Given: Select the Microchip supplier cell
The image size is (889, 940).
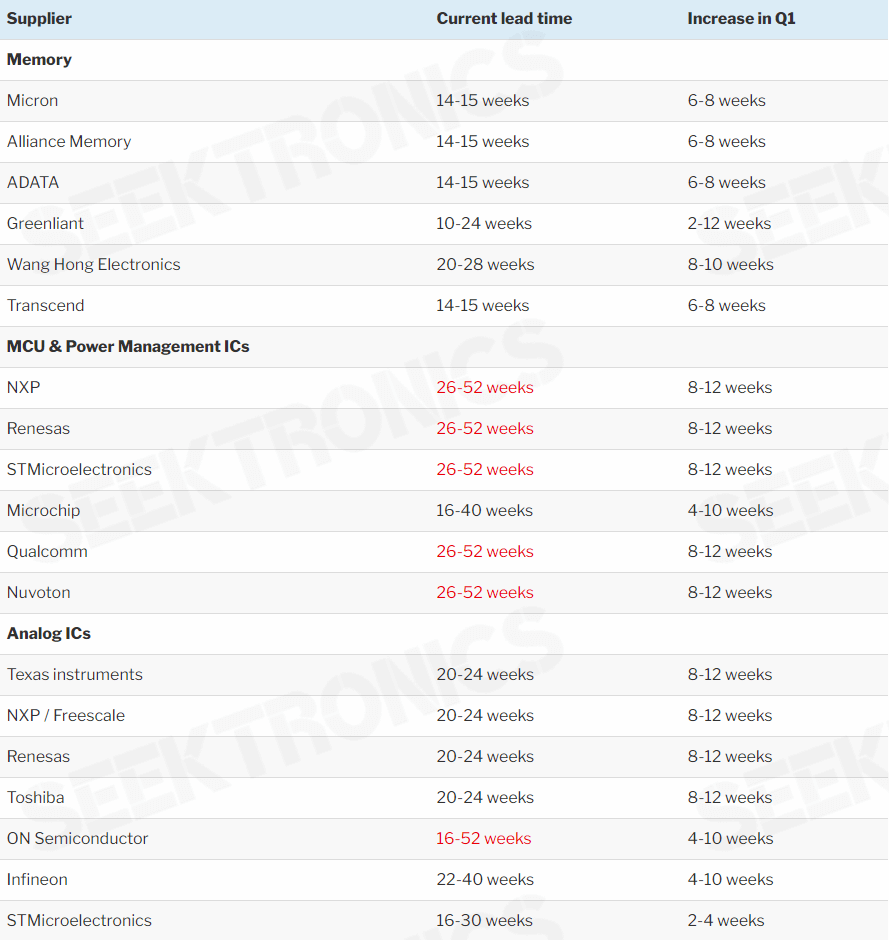Looking at the screenshot, I should click(x=43, y=511).
